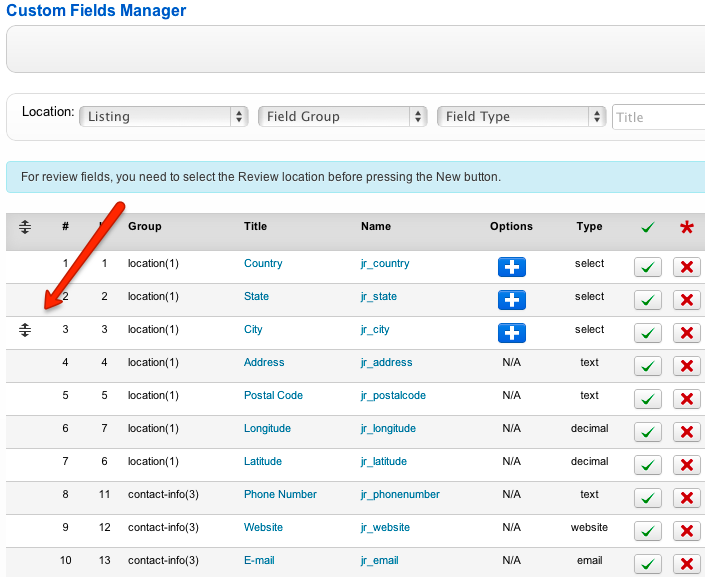This screenshot has height=577, width=705.
Task: Sort by the Group column header
Action: point(144,226)
